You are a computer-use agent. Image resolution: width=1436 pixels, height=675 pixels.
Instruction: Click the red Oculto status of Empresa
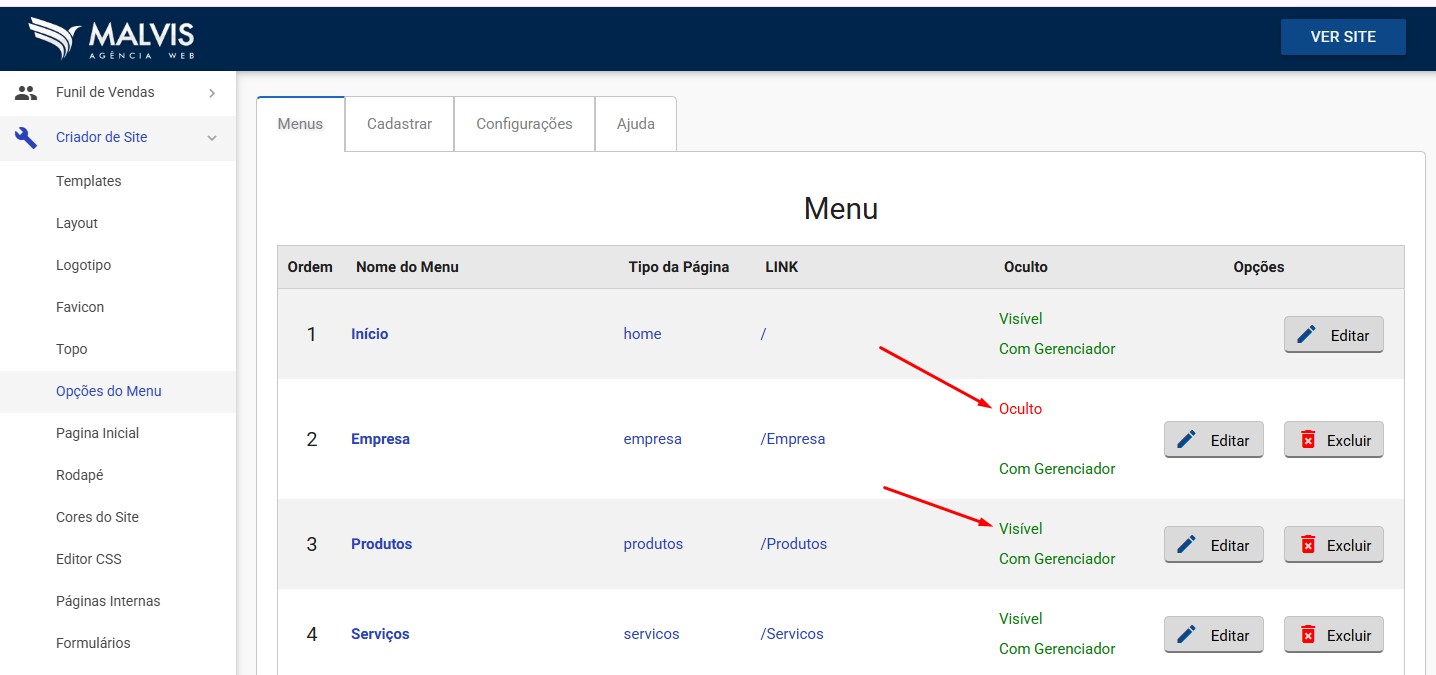pyautogui.click(x=1020, y=409)
